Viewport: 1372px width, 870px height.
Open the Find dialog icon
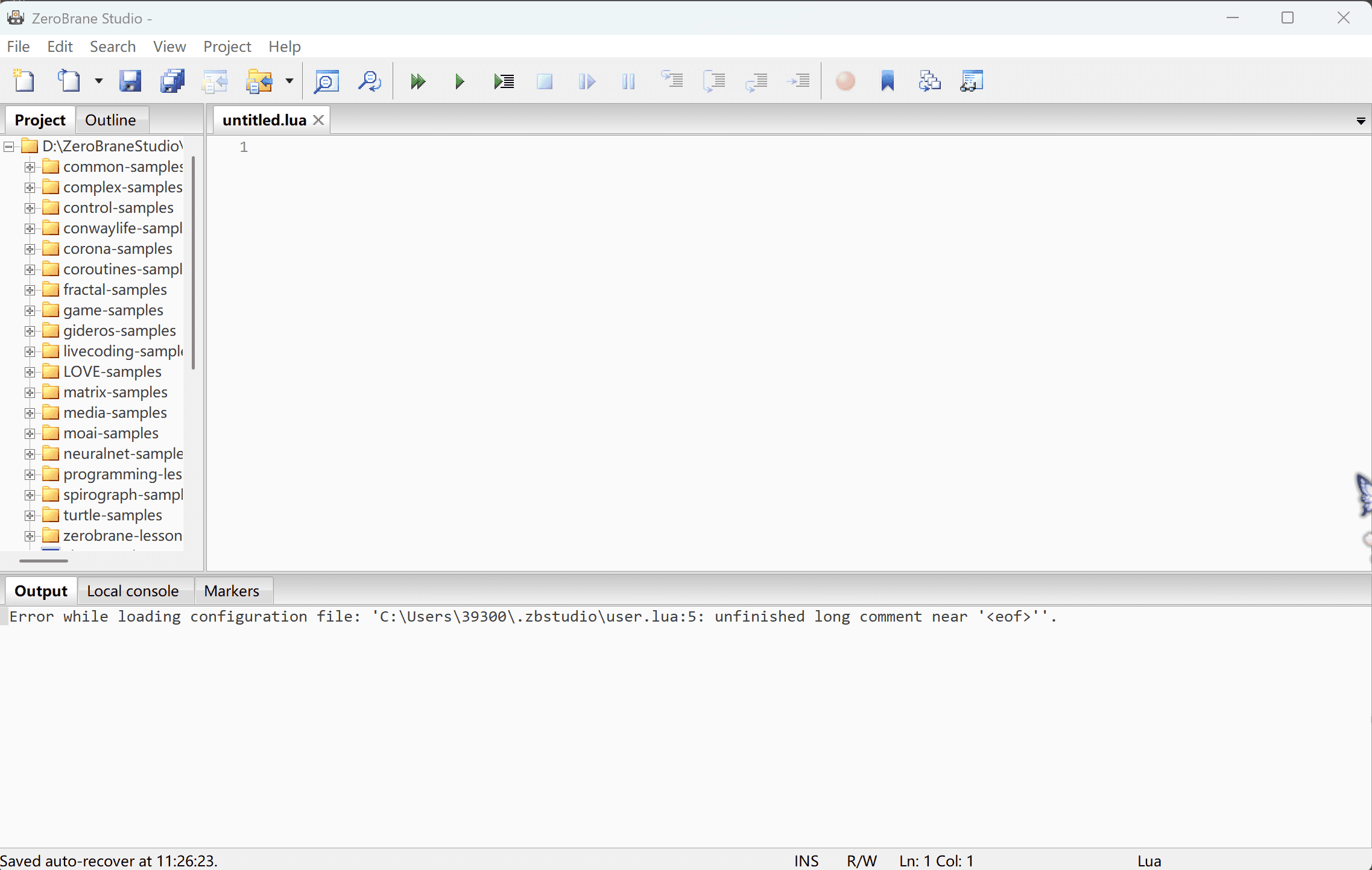(x=326, y=81)
